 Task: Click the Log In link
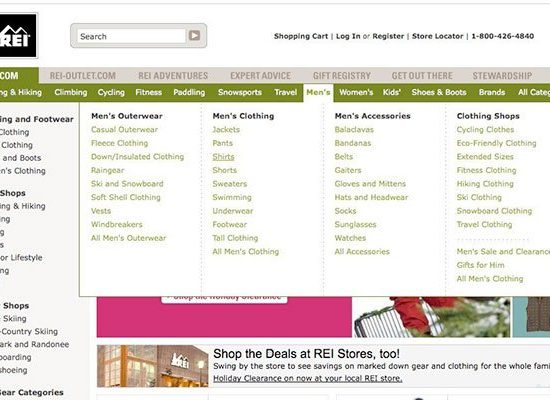[x=348, y=36]
